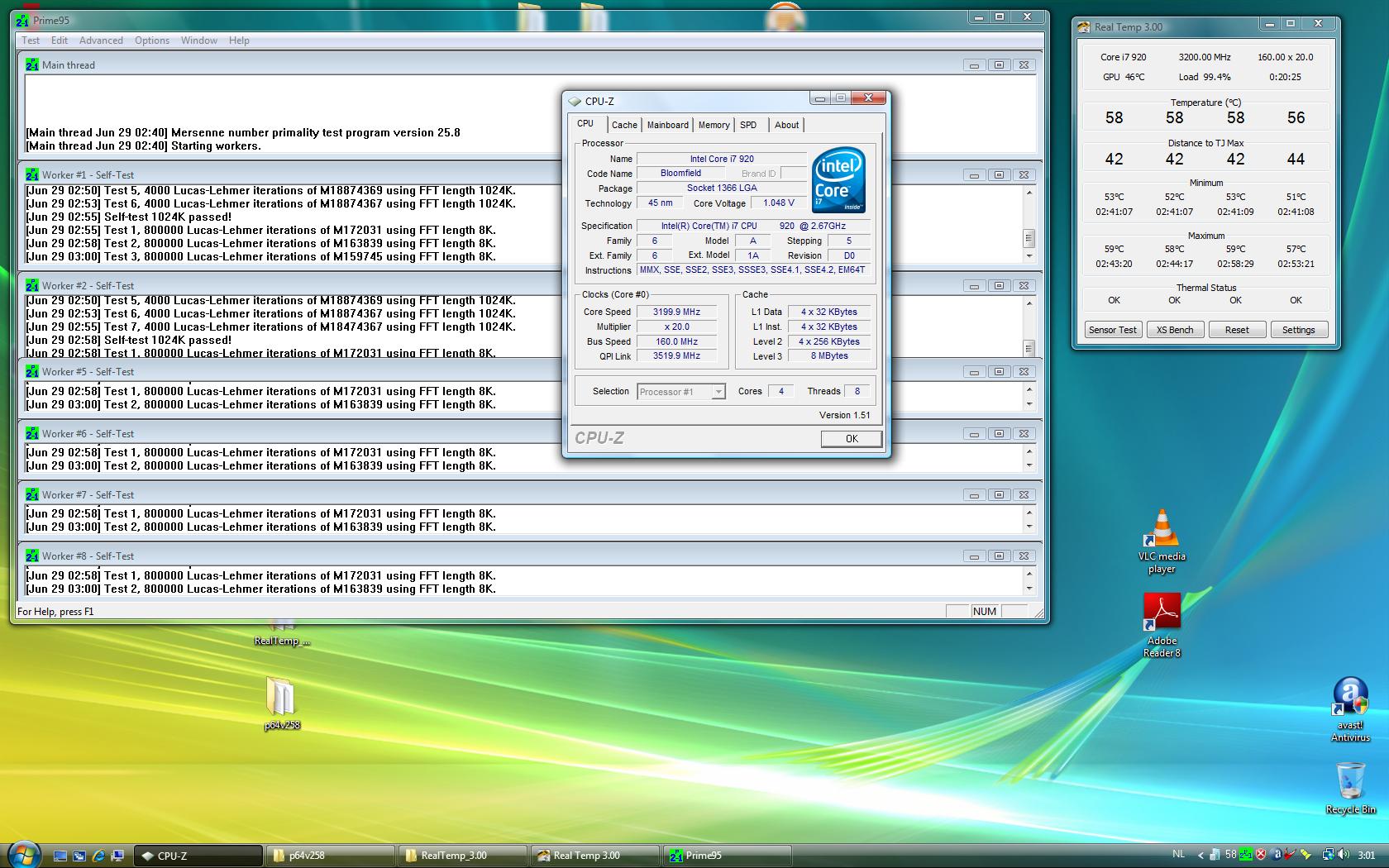The width and height of the screenshot is (1389, 868).
Task: Open the Help menu in Prime95
Action: pos(239,40)
